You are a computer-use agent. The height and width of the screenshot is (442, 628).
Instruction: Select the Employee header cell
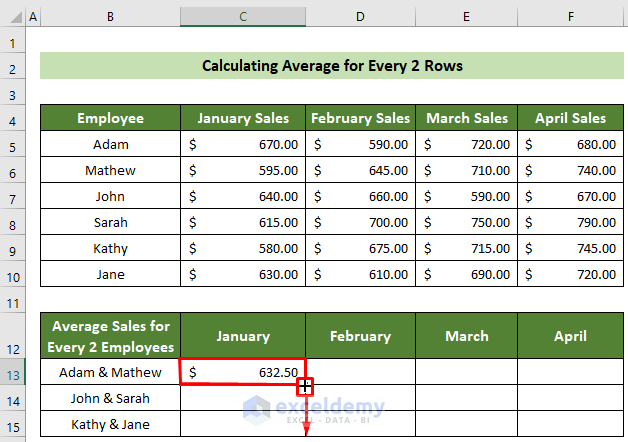tap(110, 119)
